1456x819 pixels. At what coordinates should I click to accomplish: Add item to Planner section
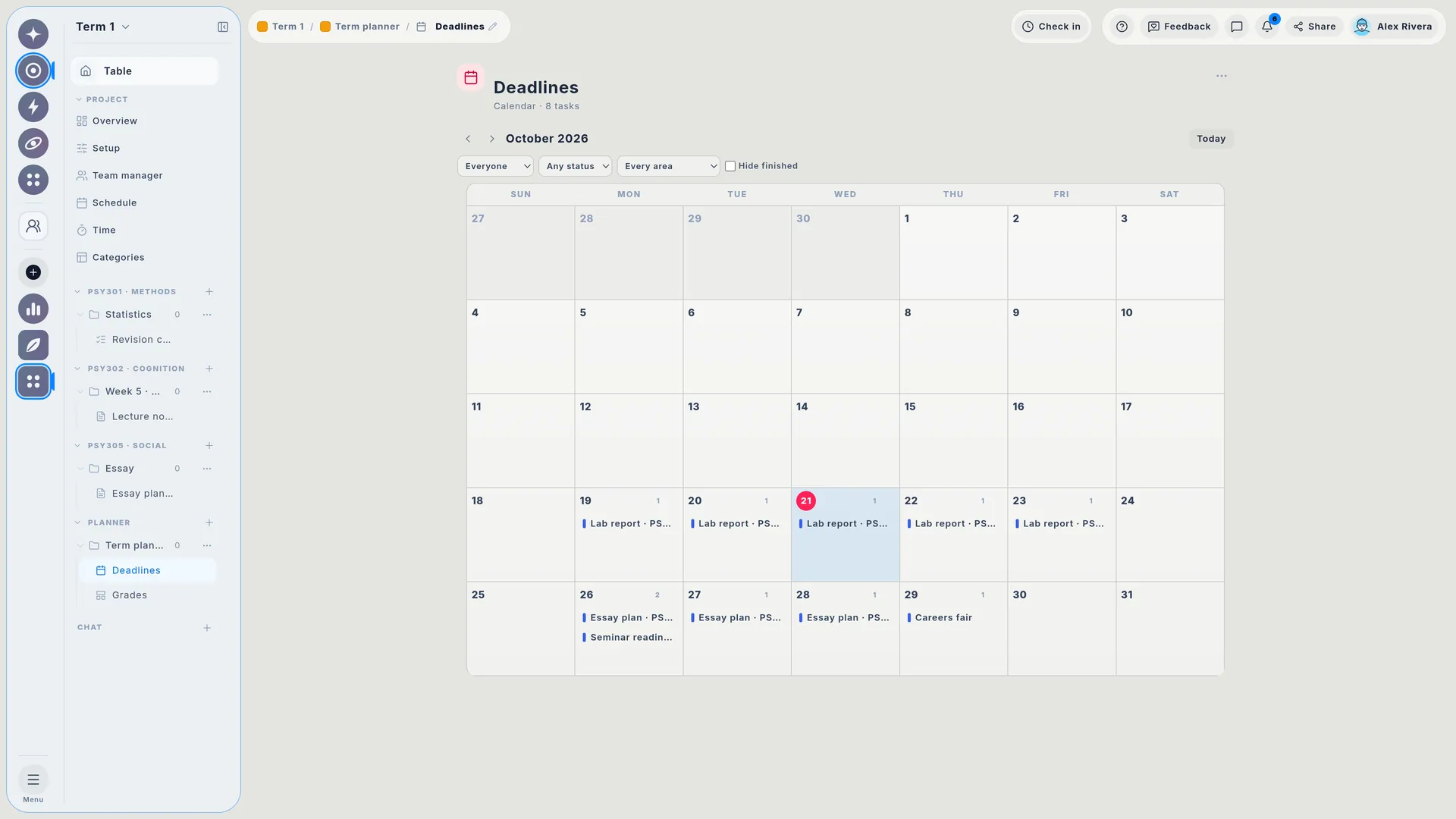[209, 523]
